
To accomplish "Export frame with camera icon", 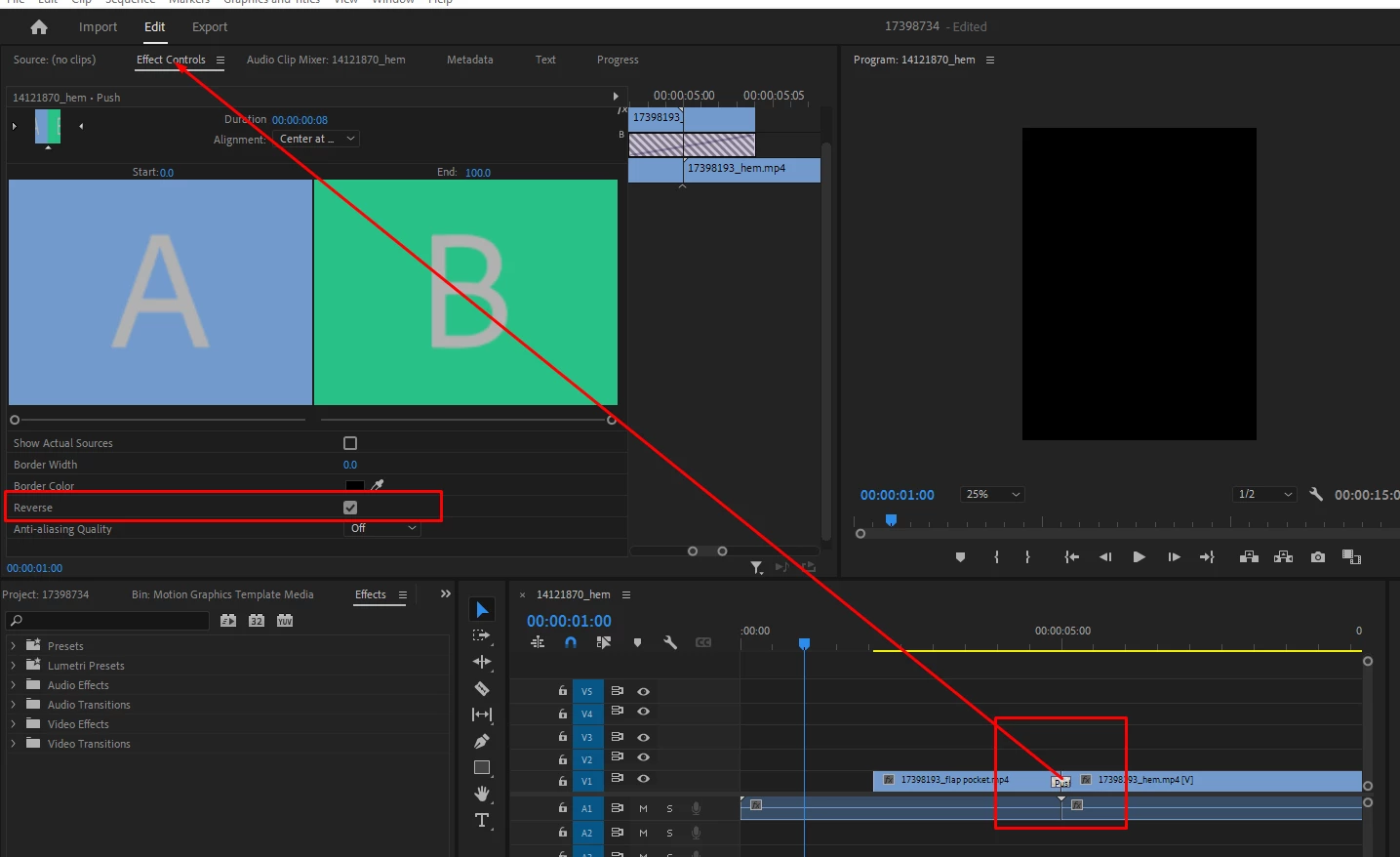I will [1318, 556].
